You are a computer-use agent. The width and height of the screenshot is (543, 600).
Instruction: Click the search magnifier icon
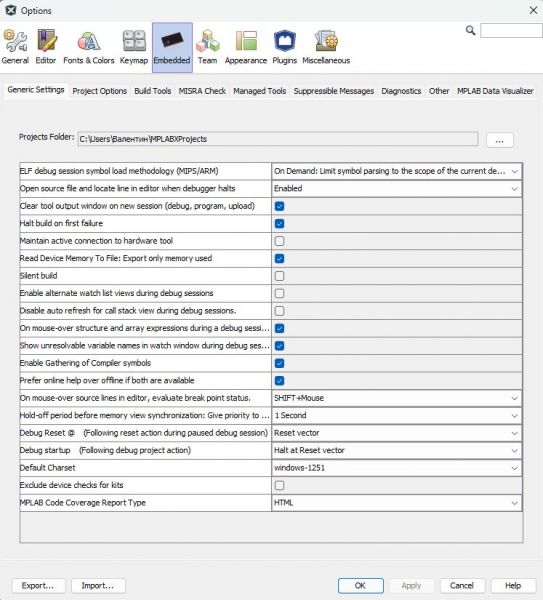click(470, 30)
